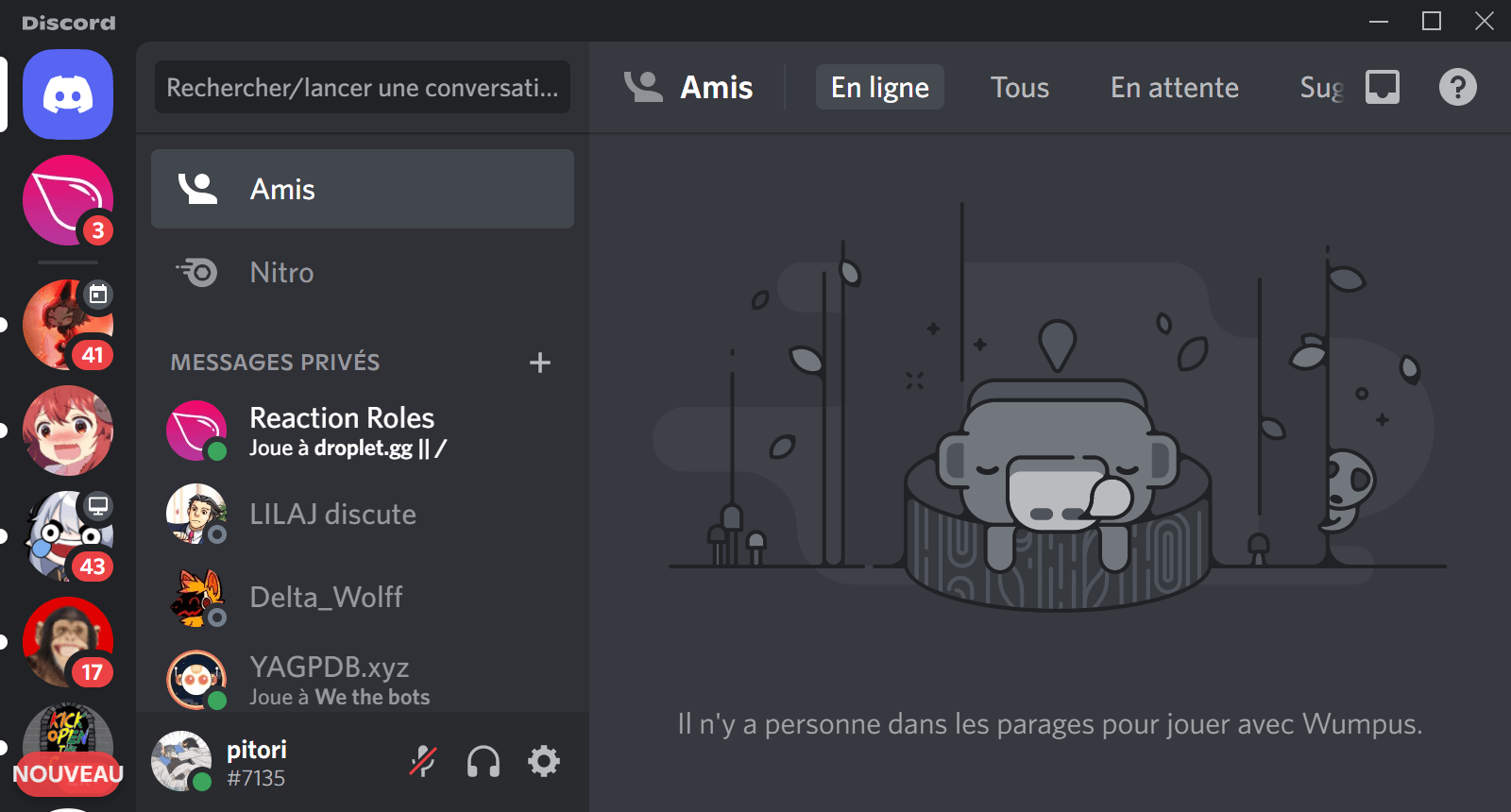Switch to En attente tab
This screenshot has width=1511, height=812.
(x=1175, y=87)
